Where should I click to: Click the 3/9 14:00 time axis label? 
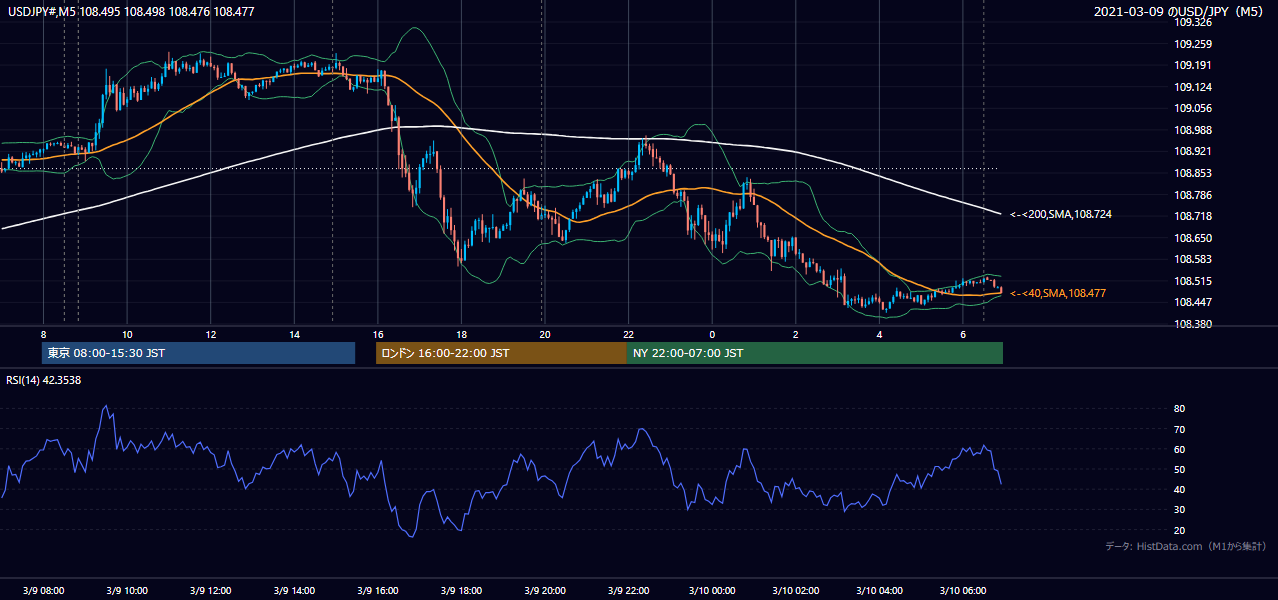point(295,590)
